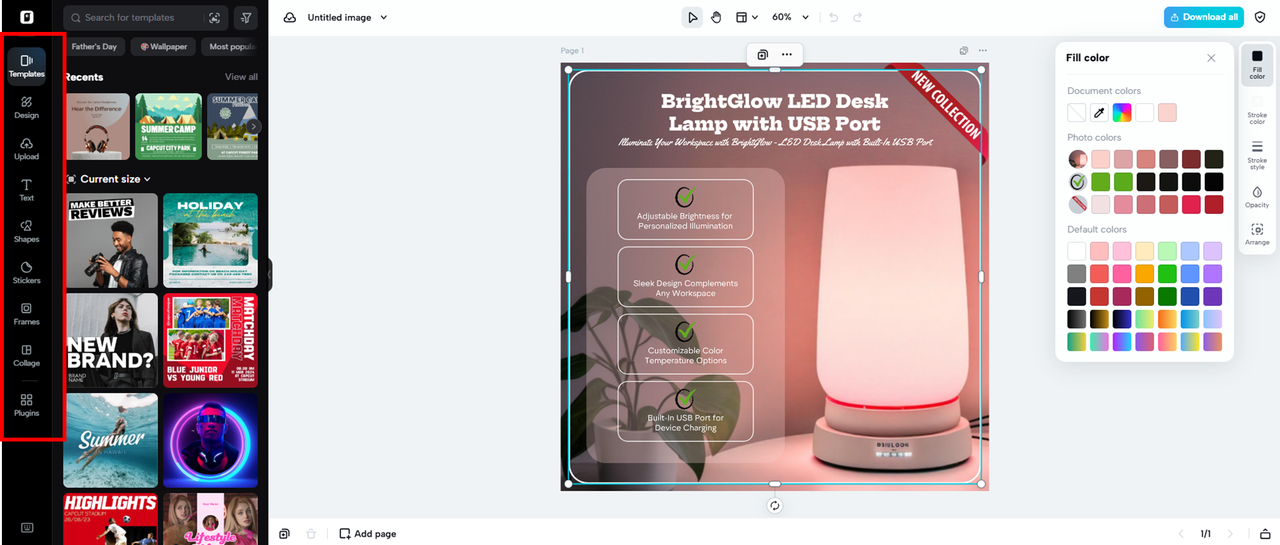Open the Opacity tool
Viewport: 1280px width, 545px height.
pyautogui.click(x=1257, y=197)
